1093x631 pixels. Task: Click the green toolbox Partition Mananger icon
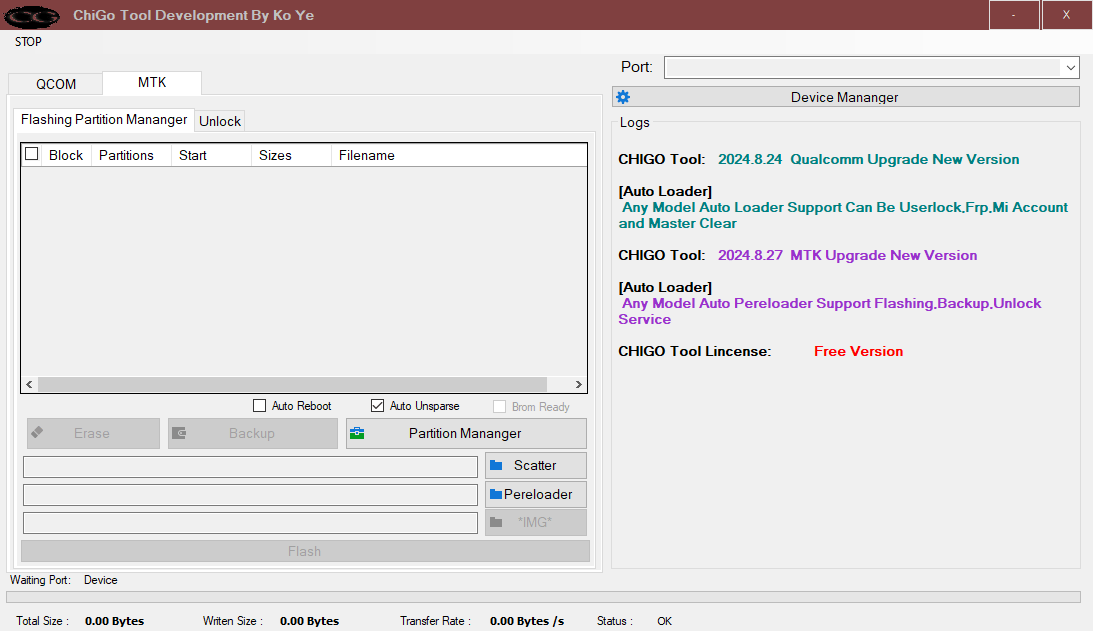(x=358, y=432)
